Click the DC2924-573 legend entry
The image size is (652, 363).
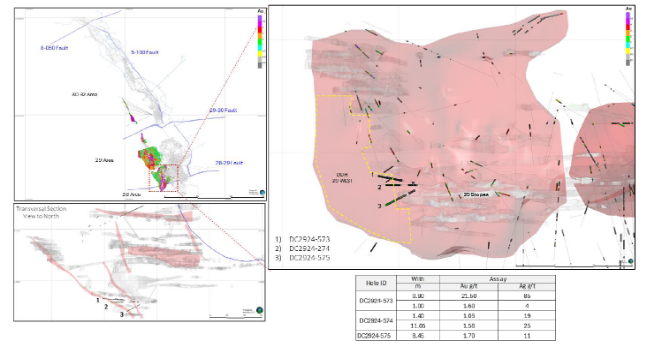click(309, 239)
